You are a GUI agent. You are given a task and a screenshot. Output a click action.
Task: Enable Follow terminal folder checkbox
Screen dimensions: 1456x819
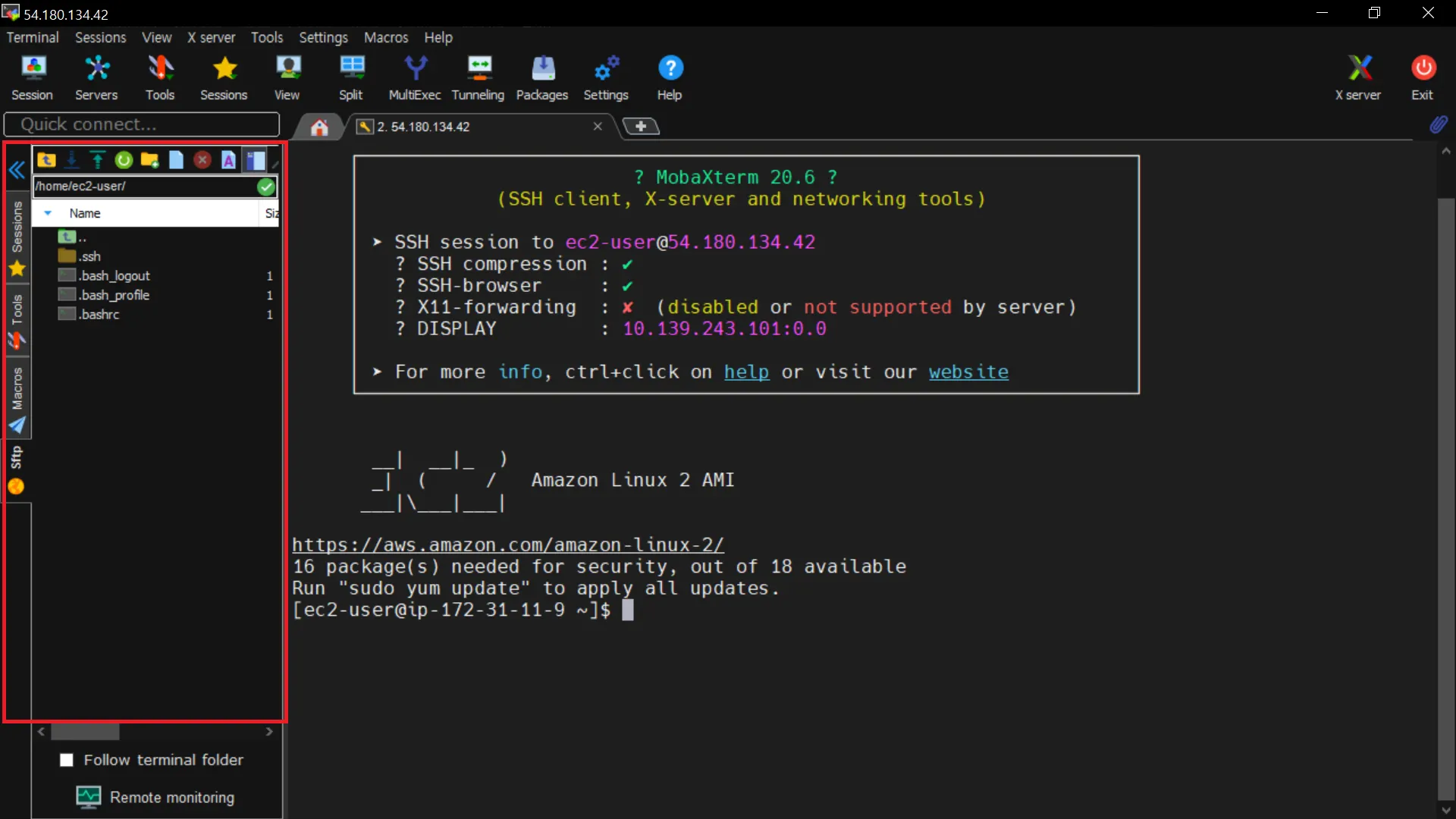coord(67,760)
